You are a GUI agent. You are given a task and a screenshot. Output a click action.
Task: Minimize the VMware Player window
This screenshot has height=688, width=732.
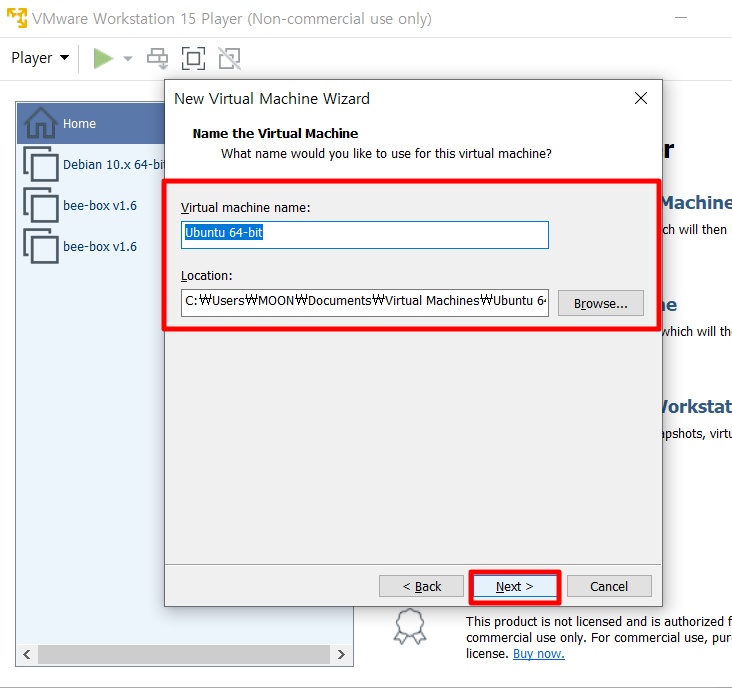(681, 18)
